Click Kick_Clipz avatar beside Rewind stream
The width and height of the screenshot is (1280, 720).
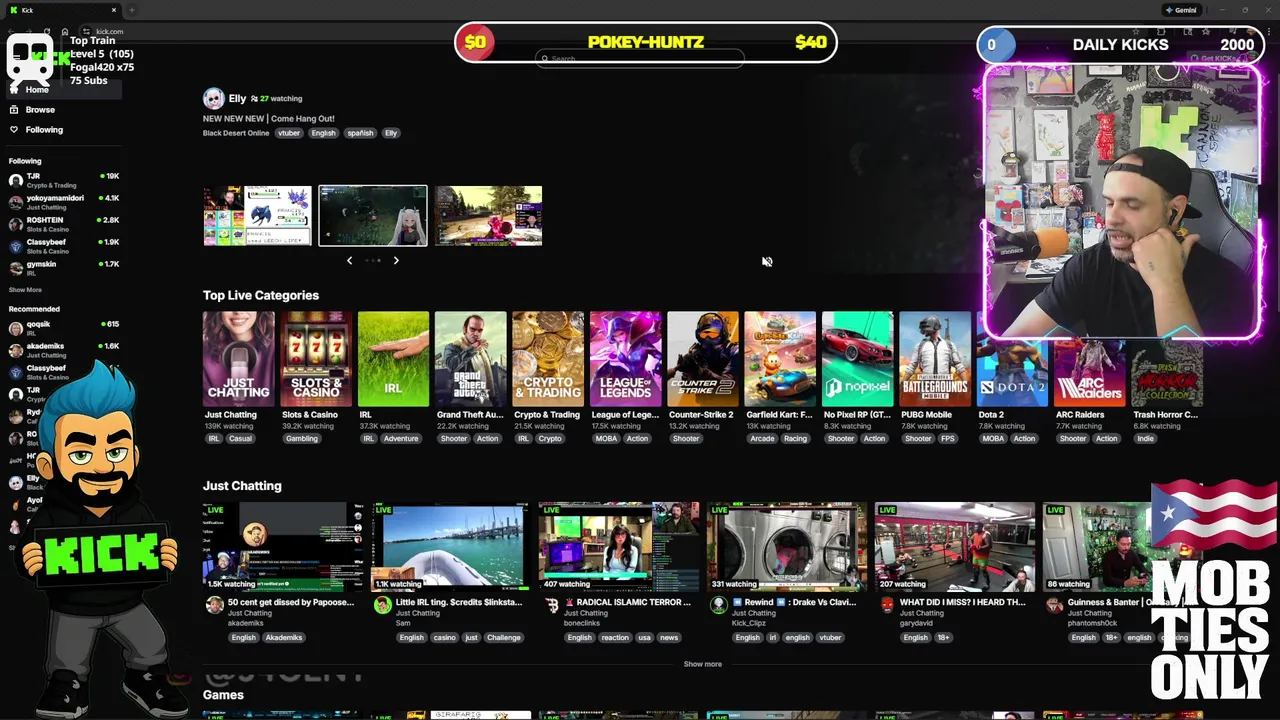click(718, 605)
